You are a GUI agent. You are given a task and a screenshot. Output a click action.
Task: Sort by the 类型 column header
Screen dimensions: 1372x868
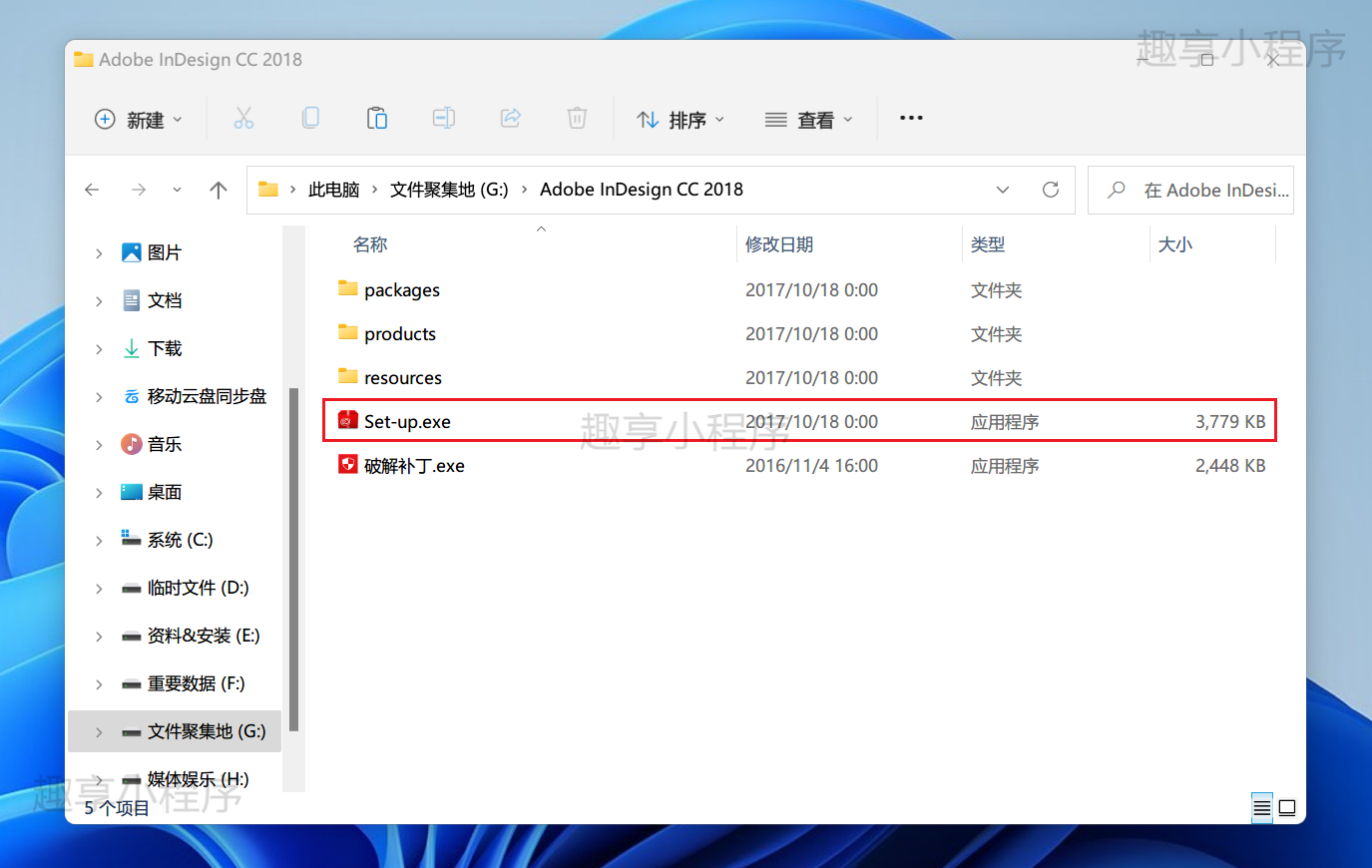[x=988, y=244]
